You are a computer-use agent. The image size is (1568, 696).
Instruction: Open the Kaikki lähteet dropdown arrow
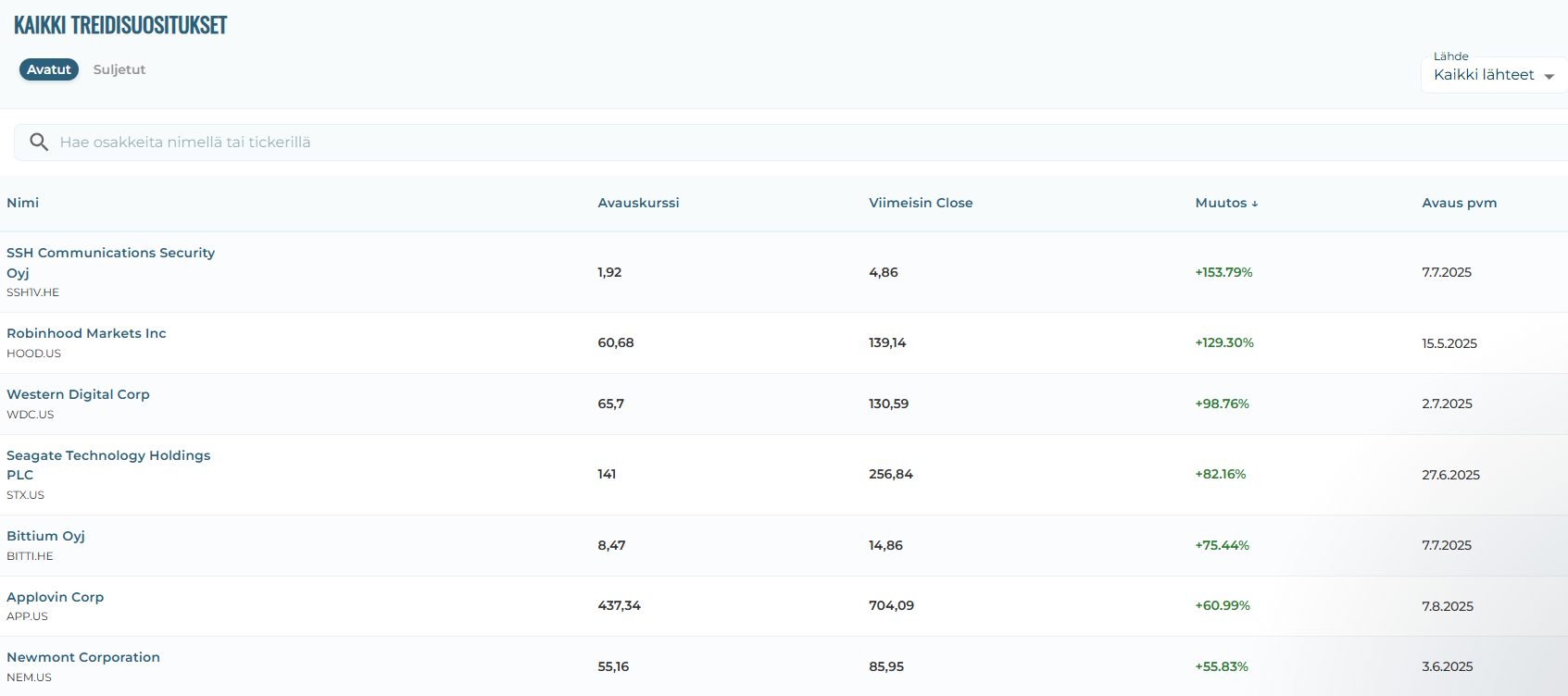tap(1549, 76)
